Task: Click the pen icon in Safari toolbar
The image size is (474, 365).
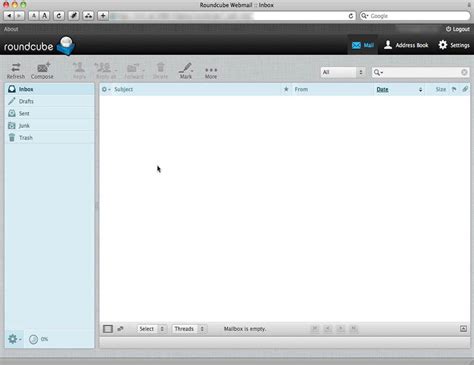Action: click(x=74, y=16)
